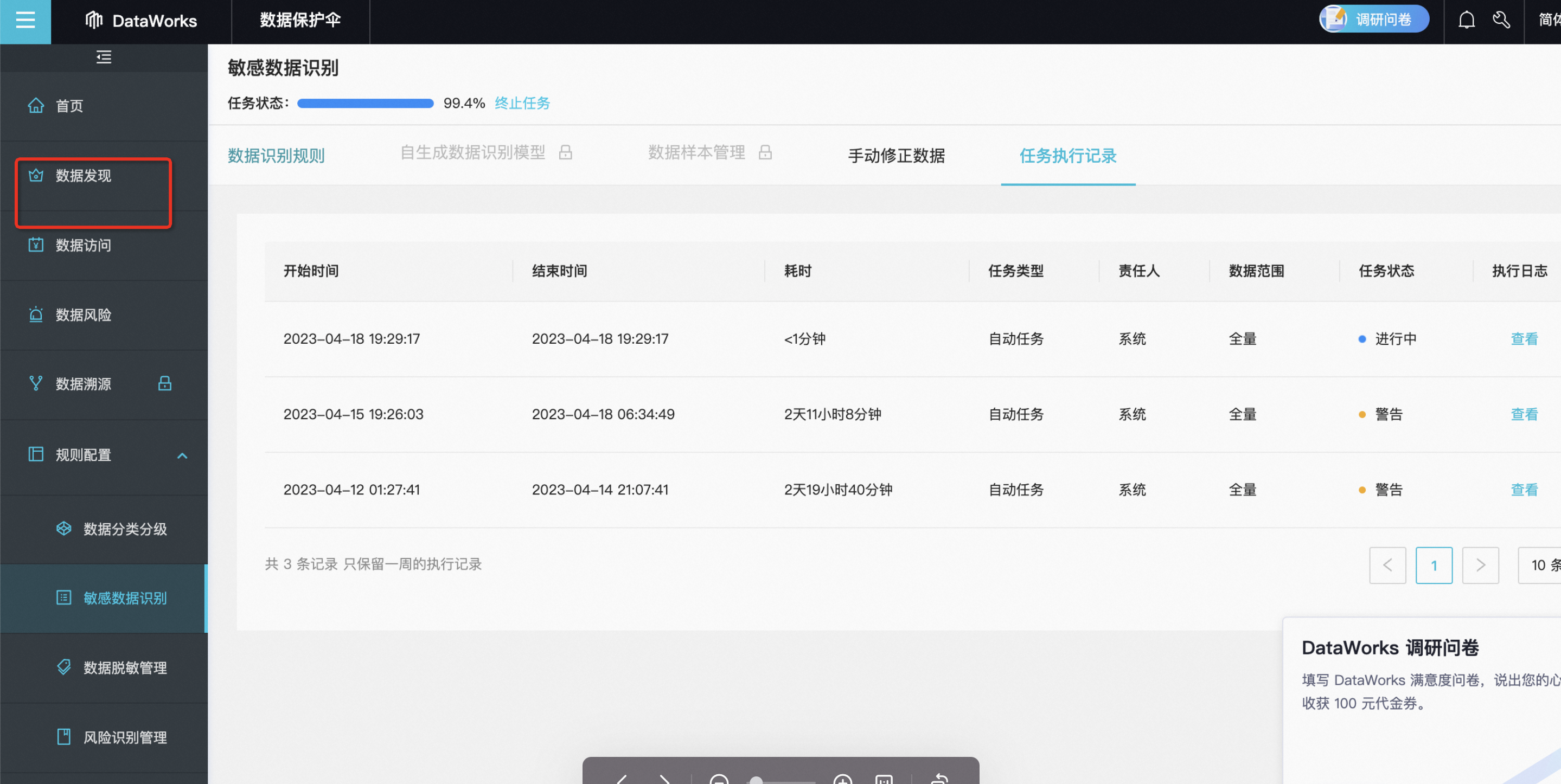Collapse the 规则配置 menu group
1561x784 pixels.
(182, 455)
